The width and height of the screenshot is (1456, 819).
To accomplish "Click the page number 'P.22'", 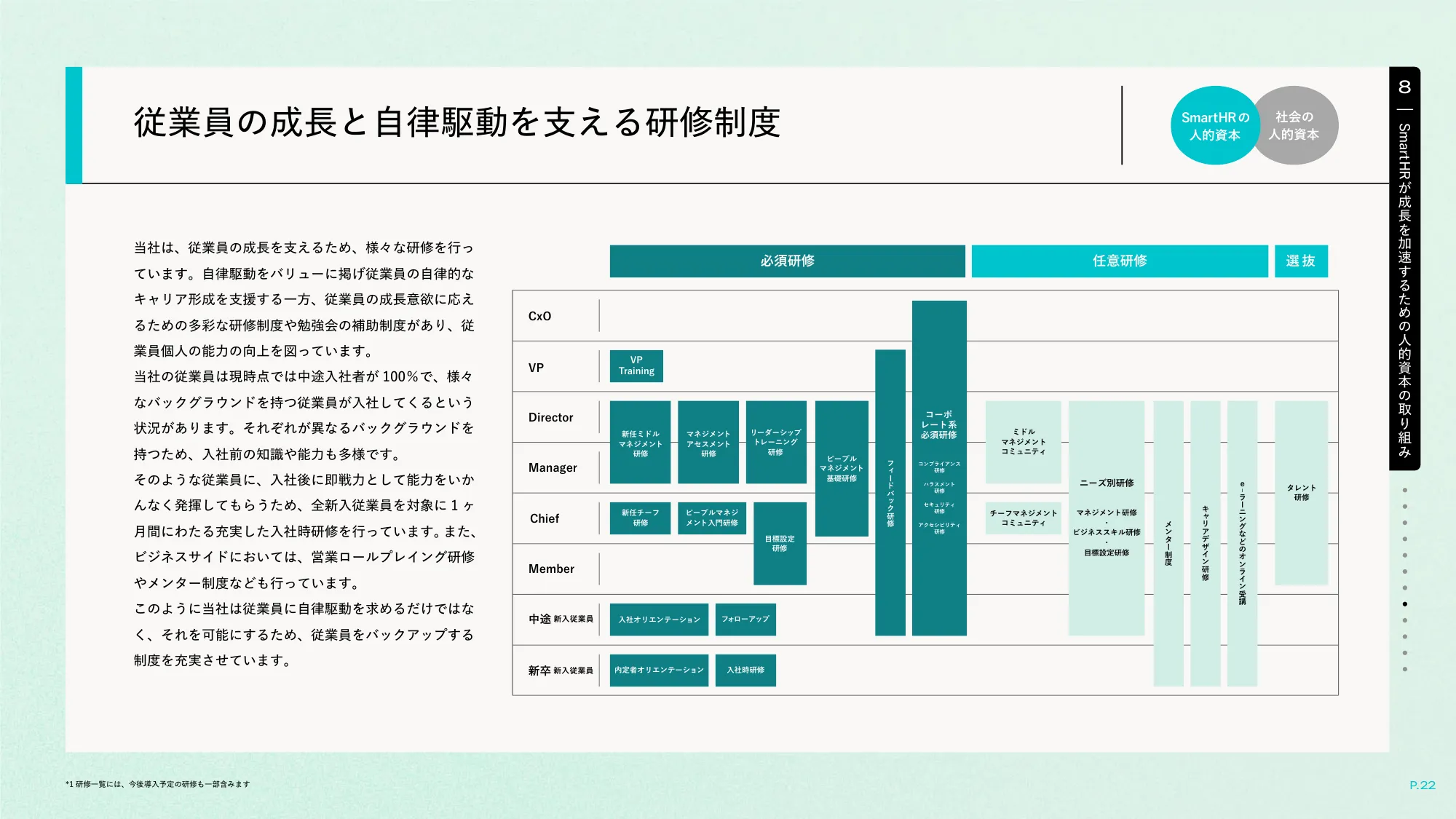I will (1422, 785).
